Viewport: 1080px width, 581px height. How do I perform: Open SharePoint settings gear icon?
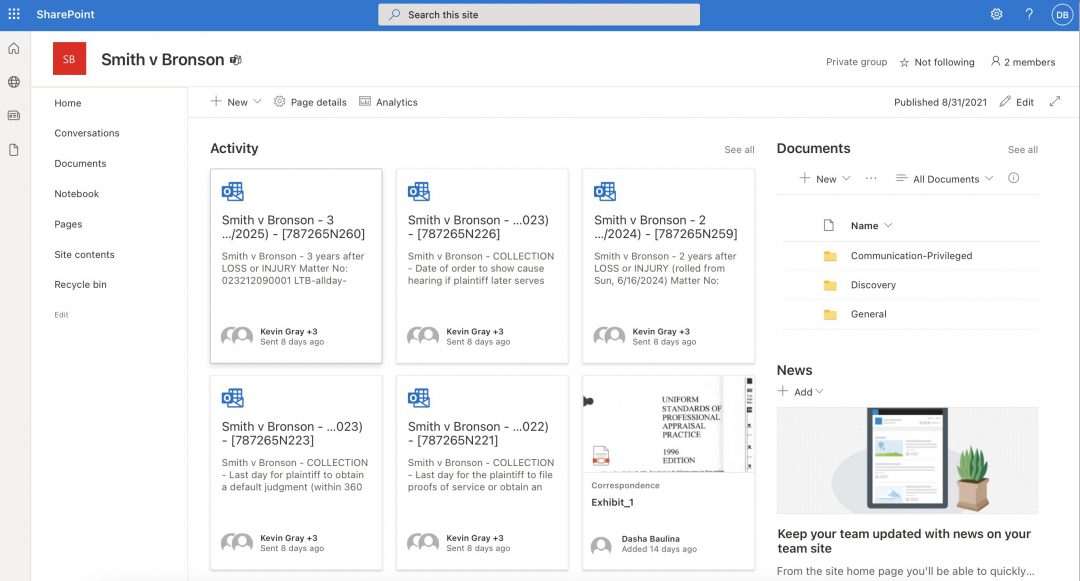tap(996, 13)
